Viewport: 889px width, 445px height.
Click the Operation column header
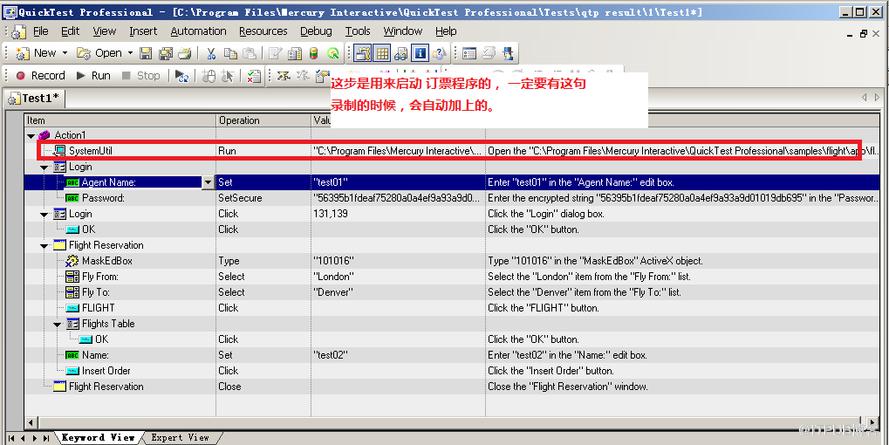click(263, 120)
